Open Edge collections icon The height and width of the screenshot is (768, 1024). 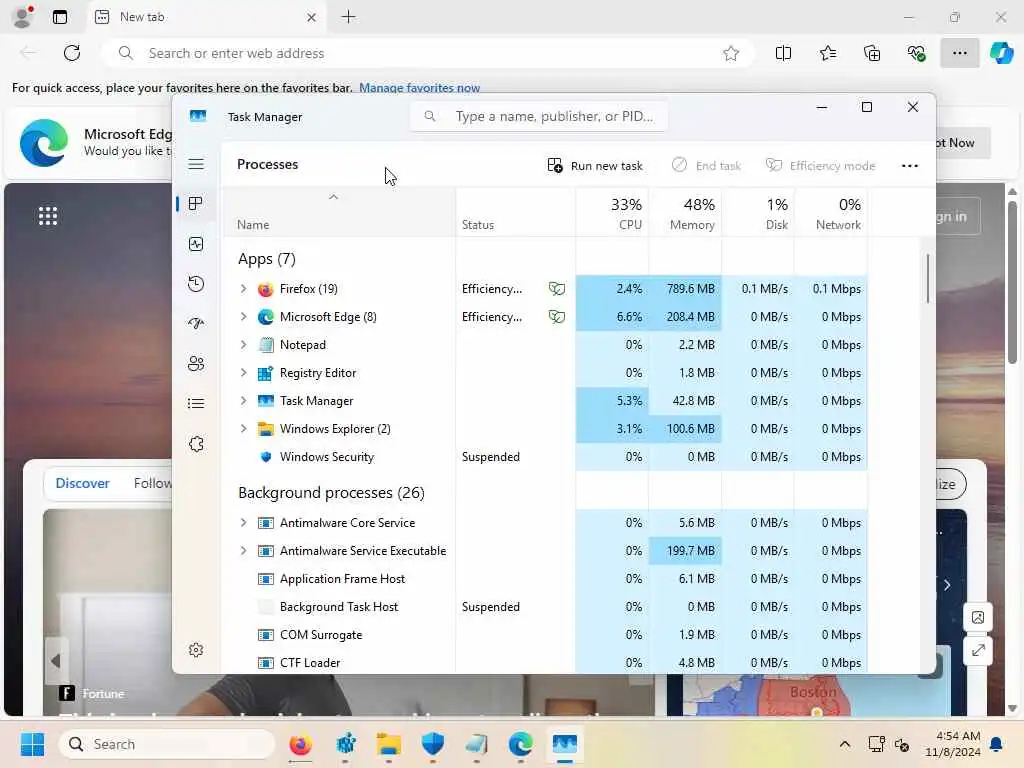tap(872, 54)
